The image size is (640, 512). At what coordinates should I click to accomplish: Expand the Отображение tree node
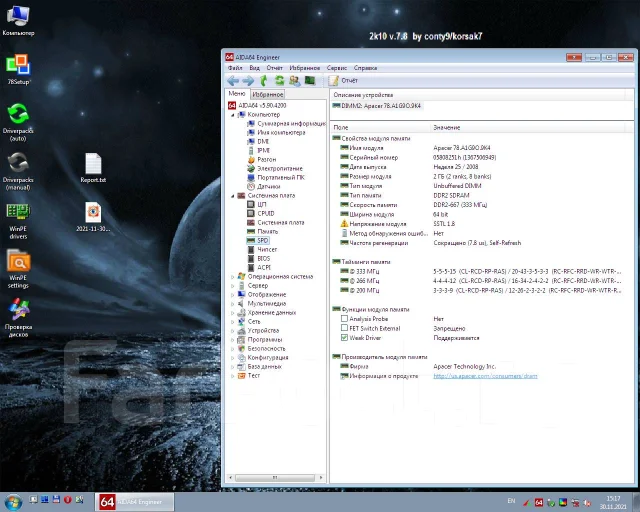(233, 295)
